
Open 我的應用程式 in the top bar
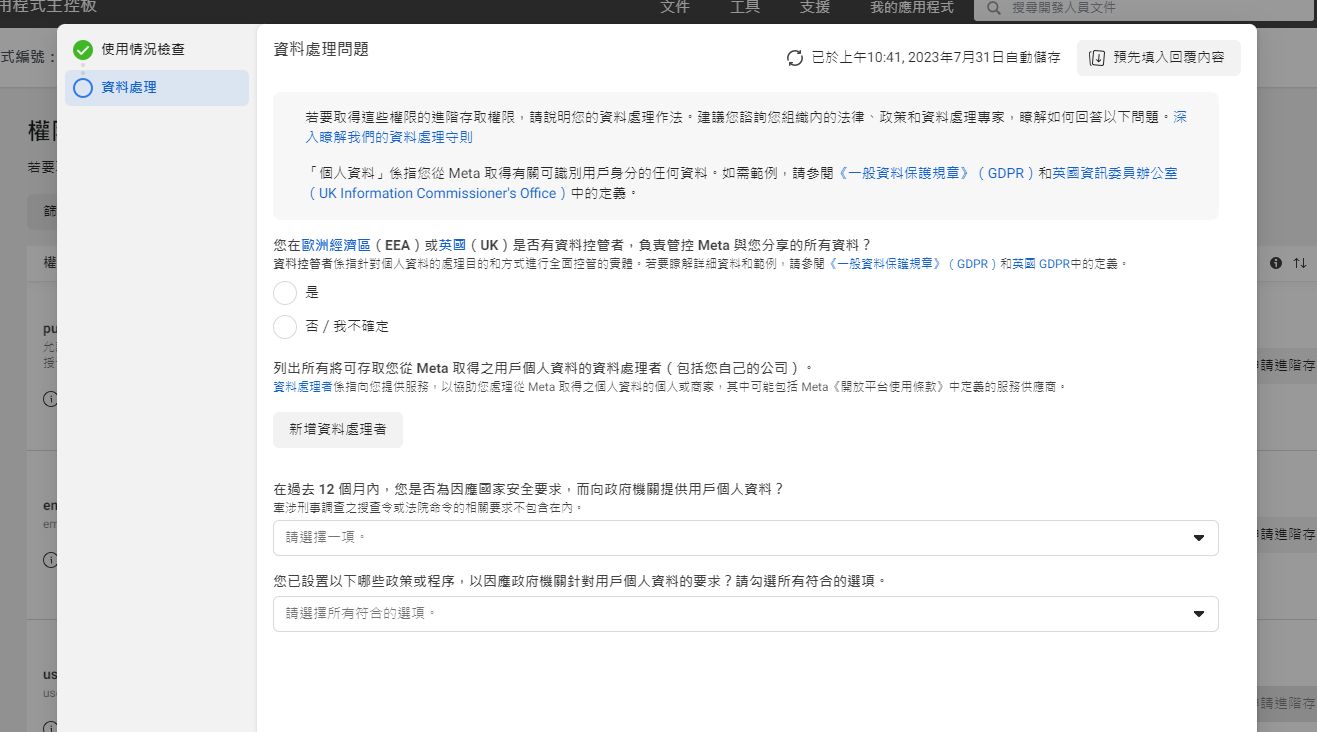point(912,8)
